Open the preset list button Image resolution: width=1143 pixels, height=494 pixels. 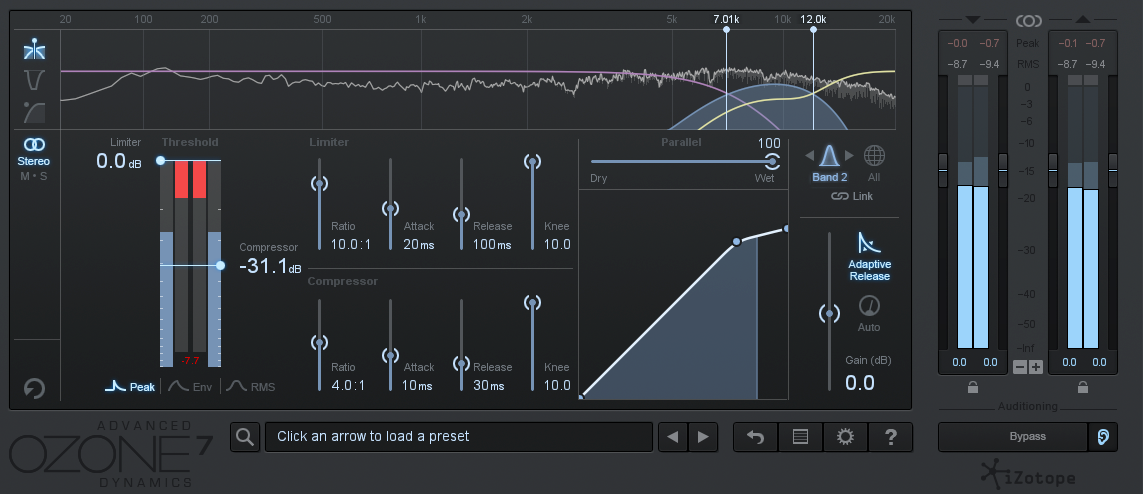800,436
